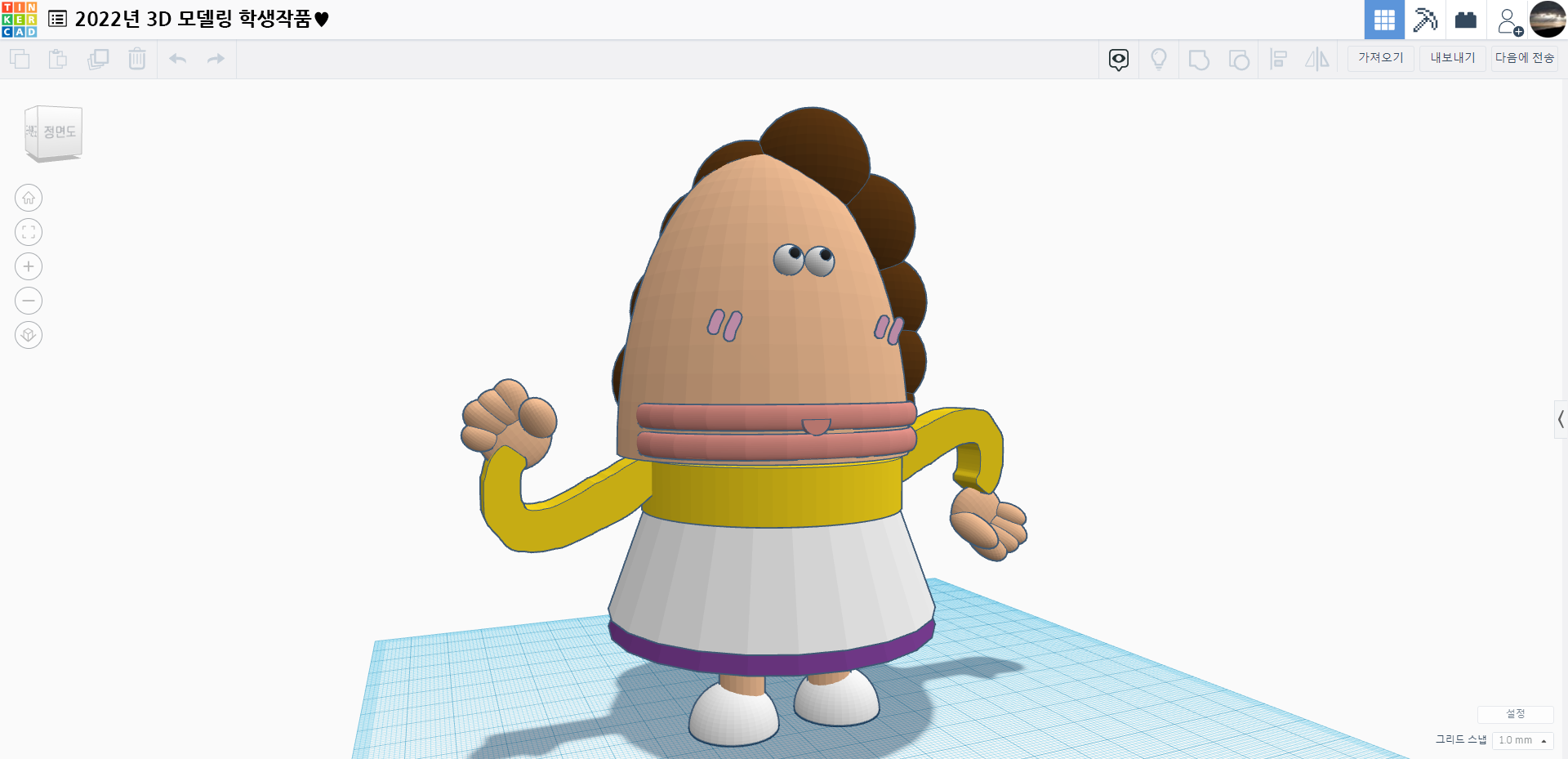
Task: Fit all objects in view
Action: [29, 232]
